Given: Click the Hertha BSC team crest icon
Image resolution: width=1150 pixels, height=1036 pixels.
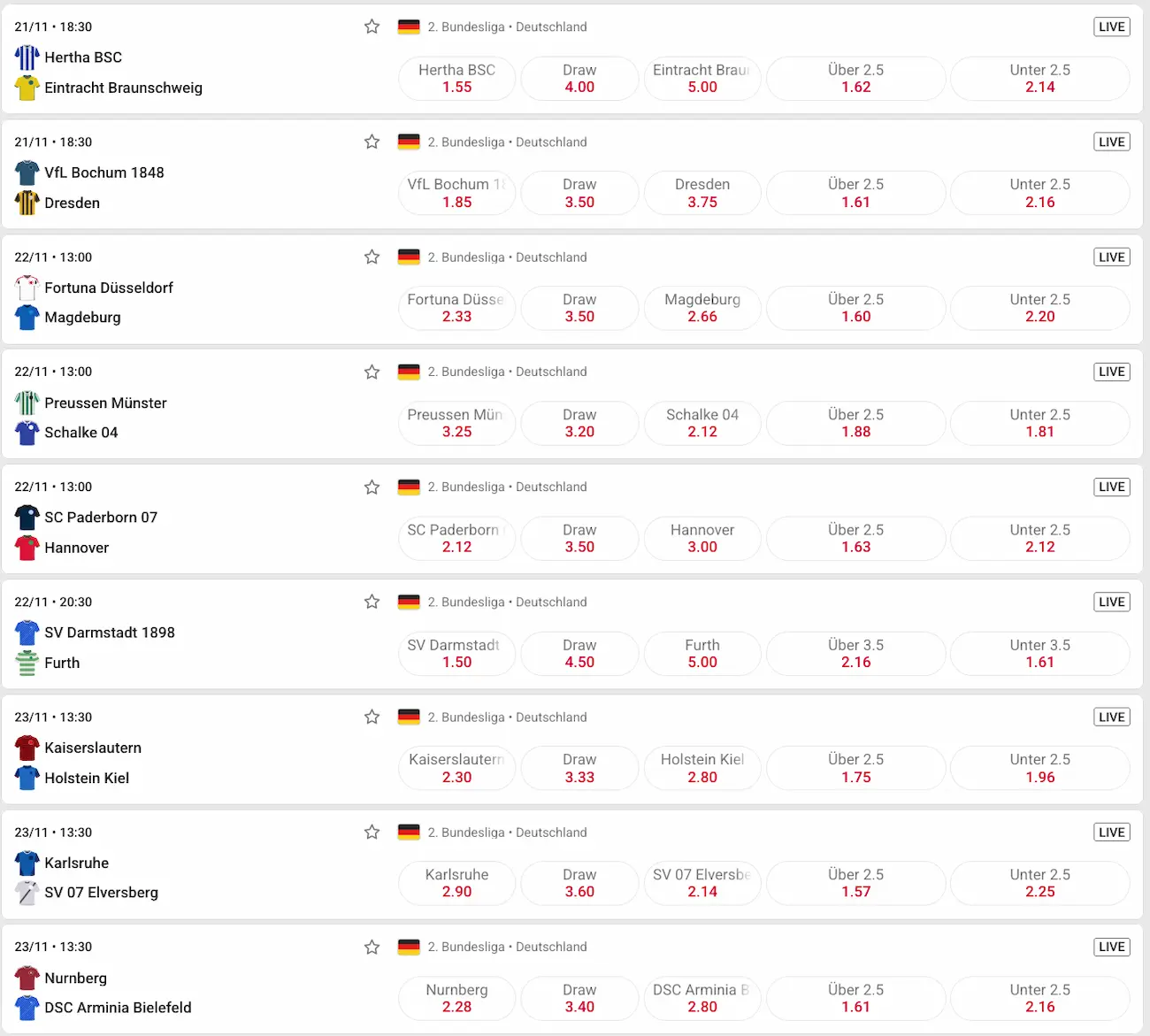Looking at the screenshot, I should pyautogui.click(x=27, y=57).
